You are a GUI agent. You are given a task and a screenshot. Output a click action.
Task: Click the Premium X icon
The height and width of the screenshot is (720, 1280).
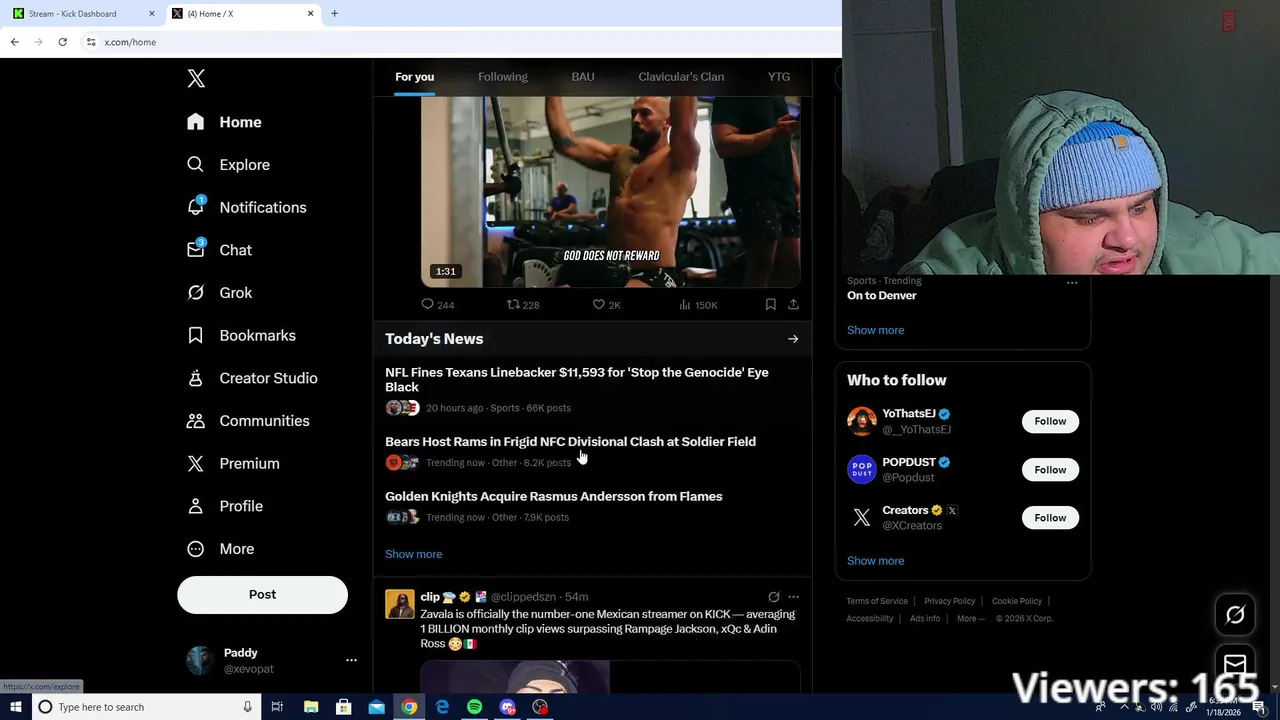pyautogui.click(x=196, y=464)
